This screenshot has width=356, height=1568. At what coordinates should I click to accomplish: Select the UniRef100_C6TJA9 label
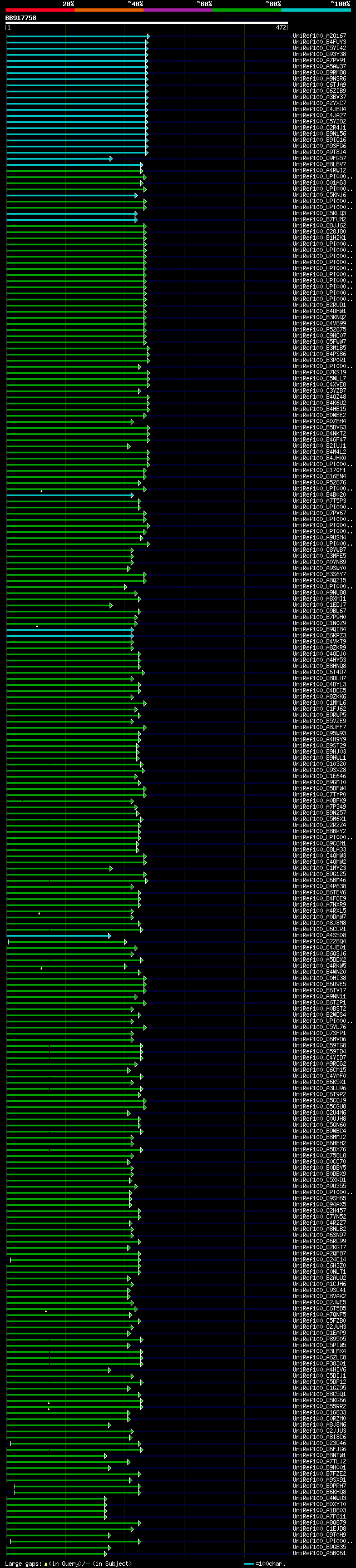point(319,85)
